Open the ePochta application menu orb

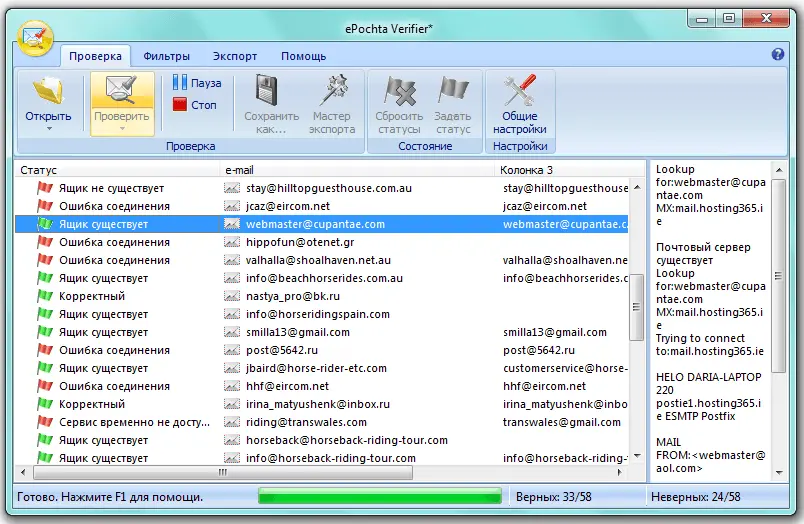[x=35, y=38]
